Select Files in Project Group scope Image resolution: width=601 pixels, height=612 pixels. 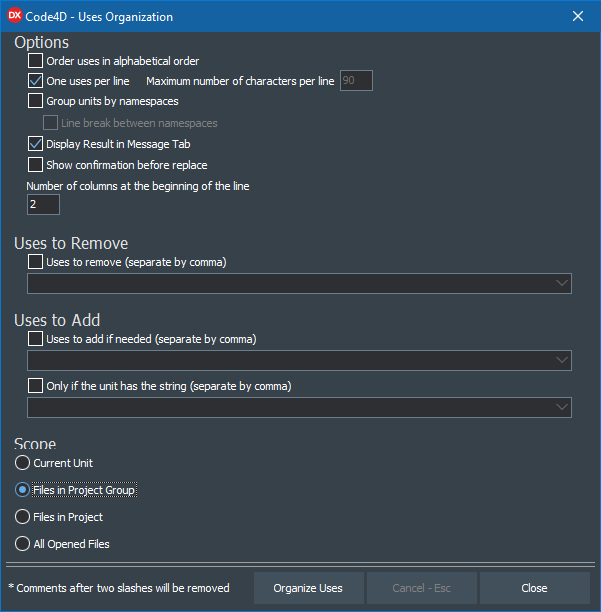click(x=23, y=490)
